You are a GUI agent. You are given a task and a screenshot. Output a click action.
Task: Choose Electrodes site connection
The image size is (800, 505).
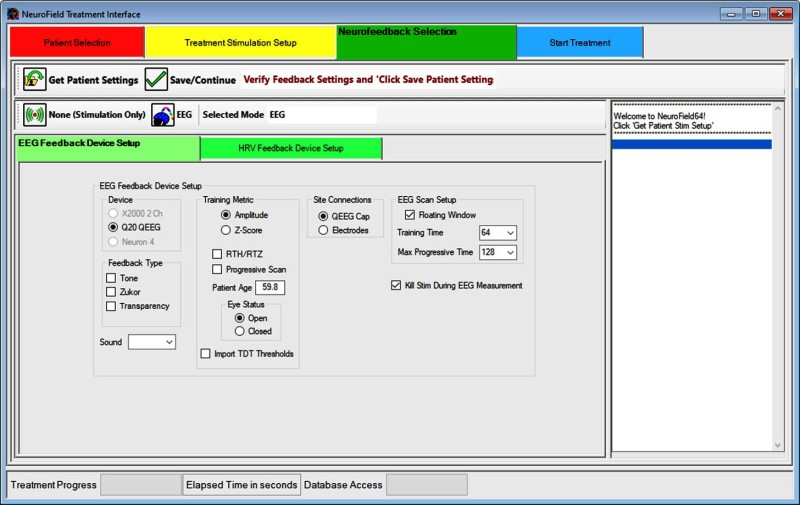pyautogui.click(x=323, y=231)
